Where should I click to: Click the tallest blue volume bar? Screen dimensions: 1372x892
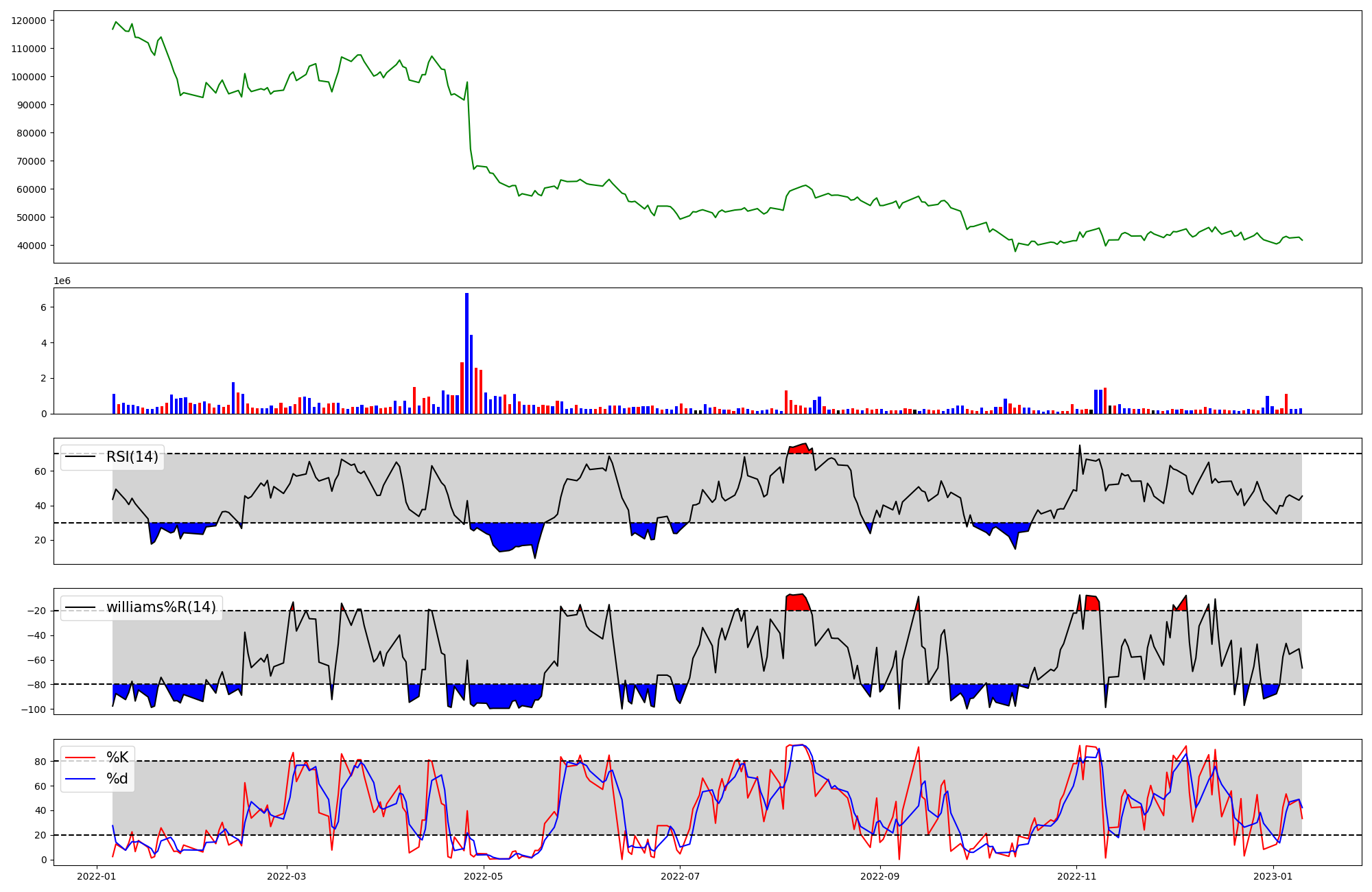[466, 353]
